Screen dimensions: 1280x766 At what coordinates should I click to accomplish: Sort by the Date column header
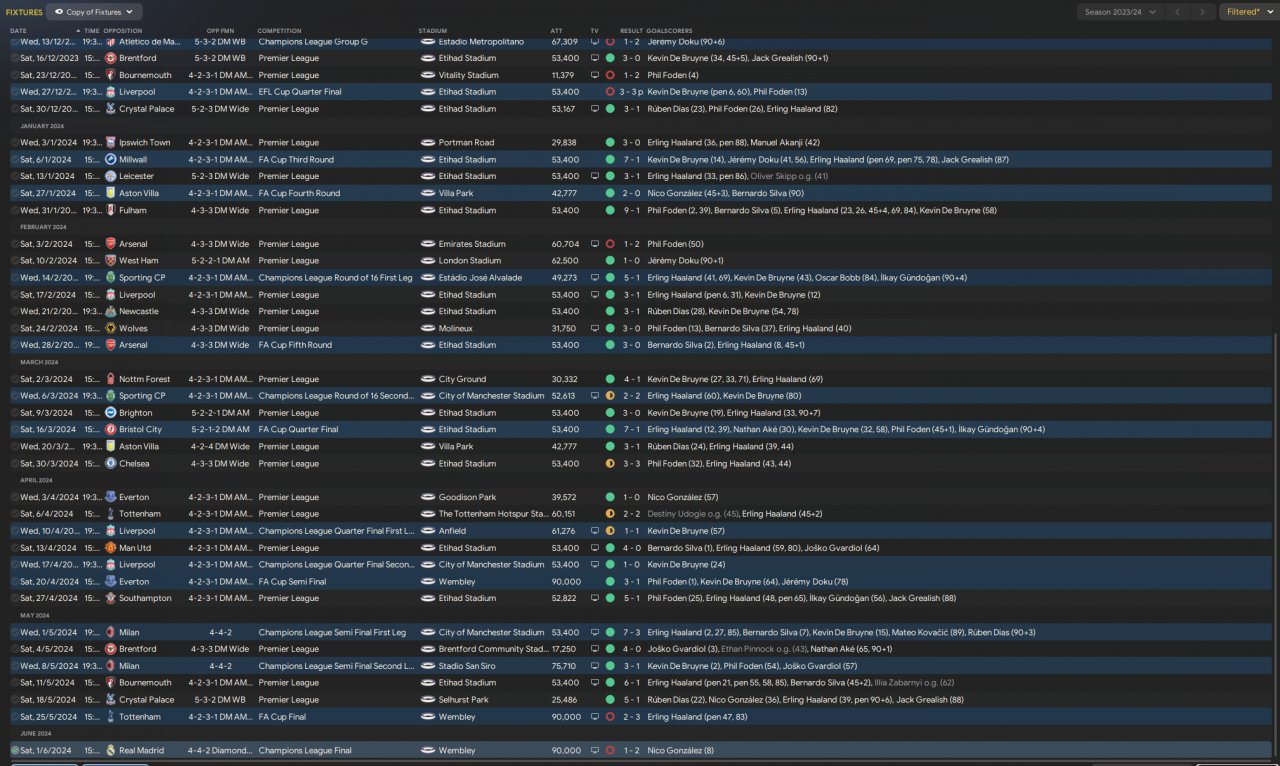18,31
